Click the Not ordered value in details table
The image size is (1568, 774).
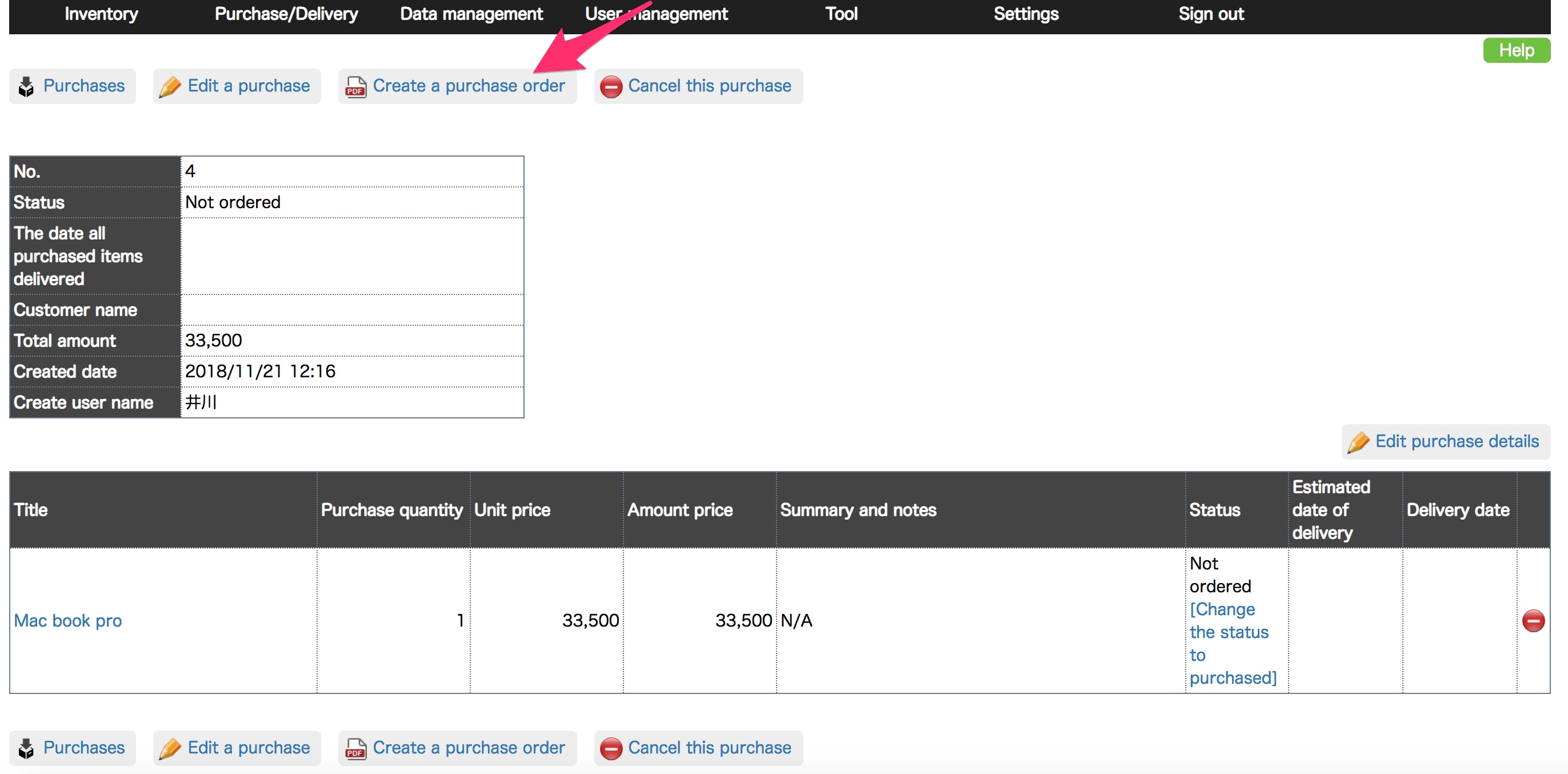point(233,202)
